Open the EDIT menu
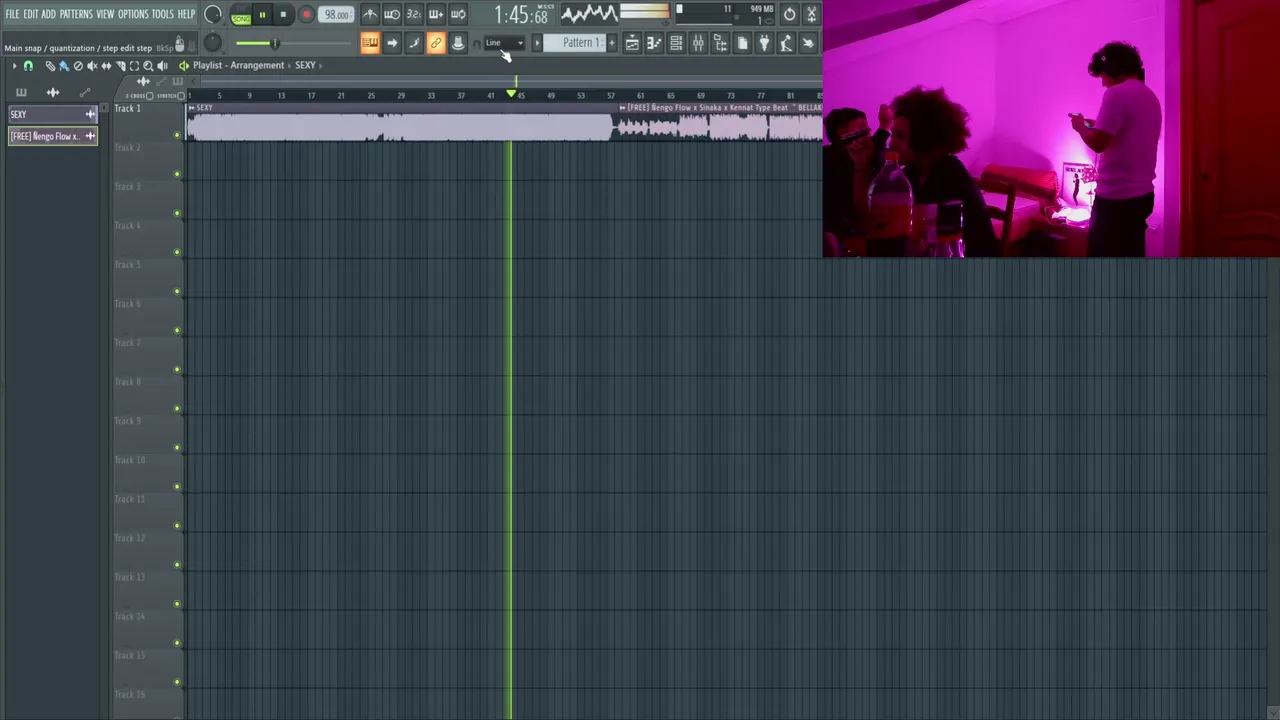1280x720 pixels. click(x=30, y=14)
